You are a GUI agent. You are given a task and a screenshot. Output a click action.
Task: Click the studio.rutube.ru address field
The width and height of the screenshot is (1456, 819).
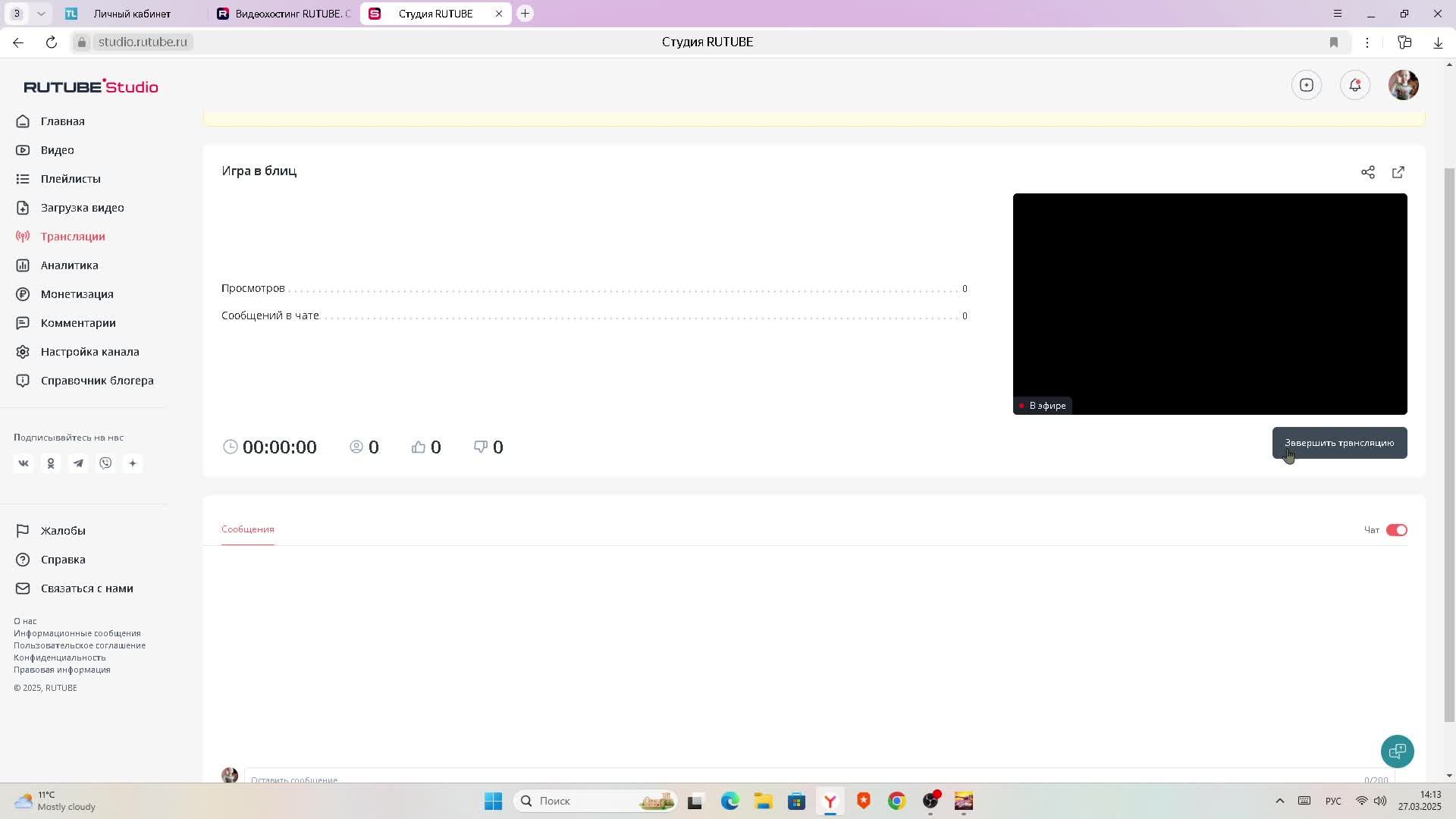(143, 42)
